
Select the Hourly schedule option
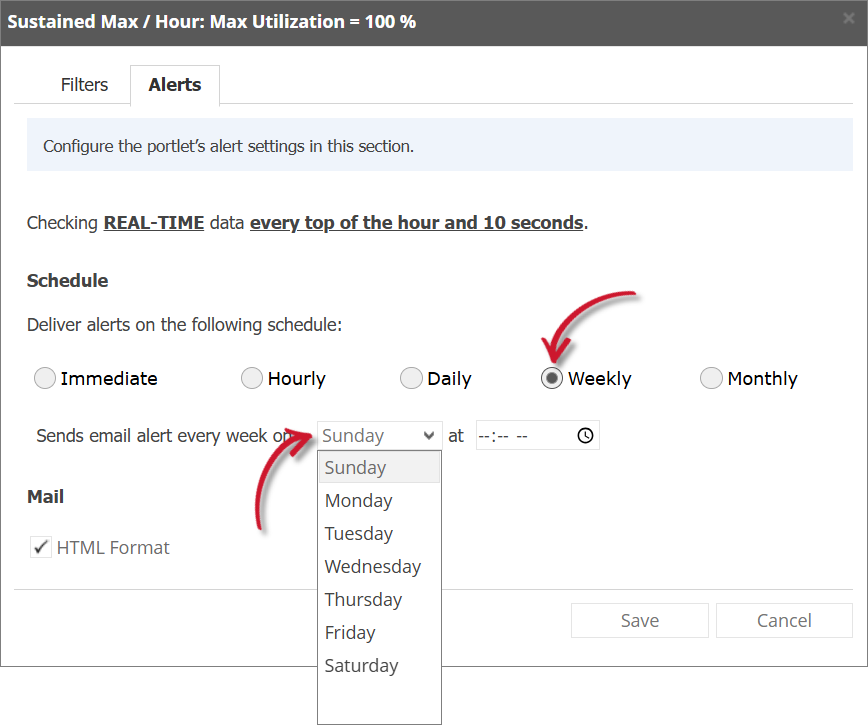pyautogui.click(x=251, y=378)
